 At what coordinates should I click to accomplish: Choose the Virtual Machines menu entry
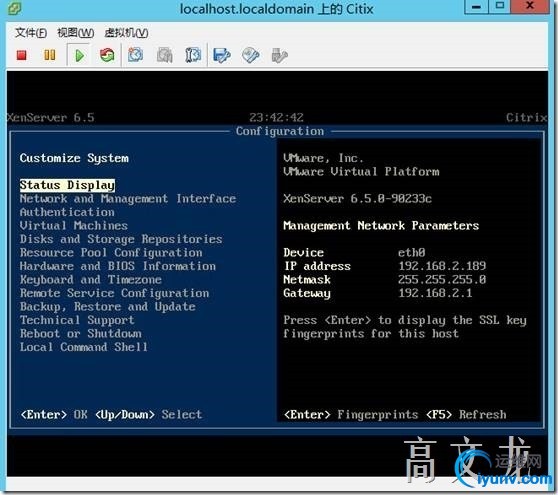[x=74, y=226]
